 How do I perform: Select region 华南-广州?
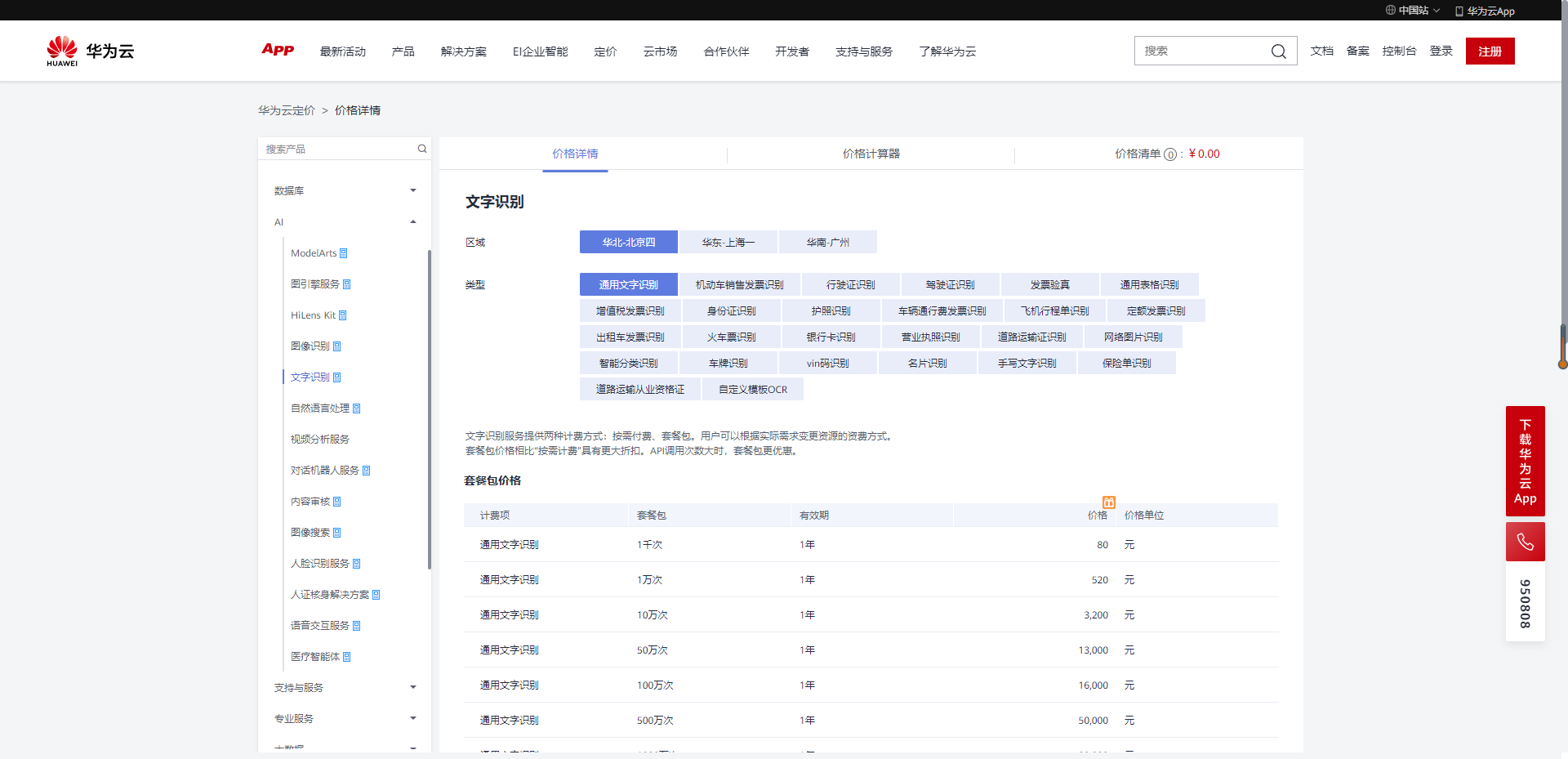pos(828,242)
